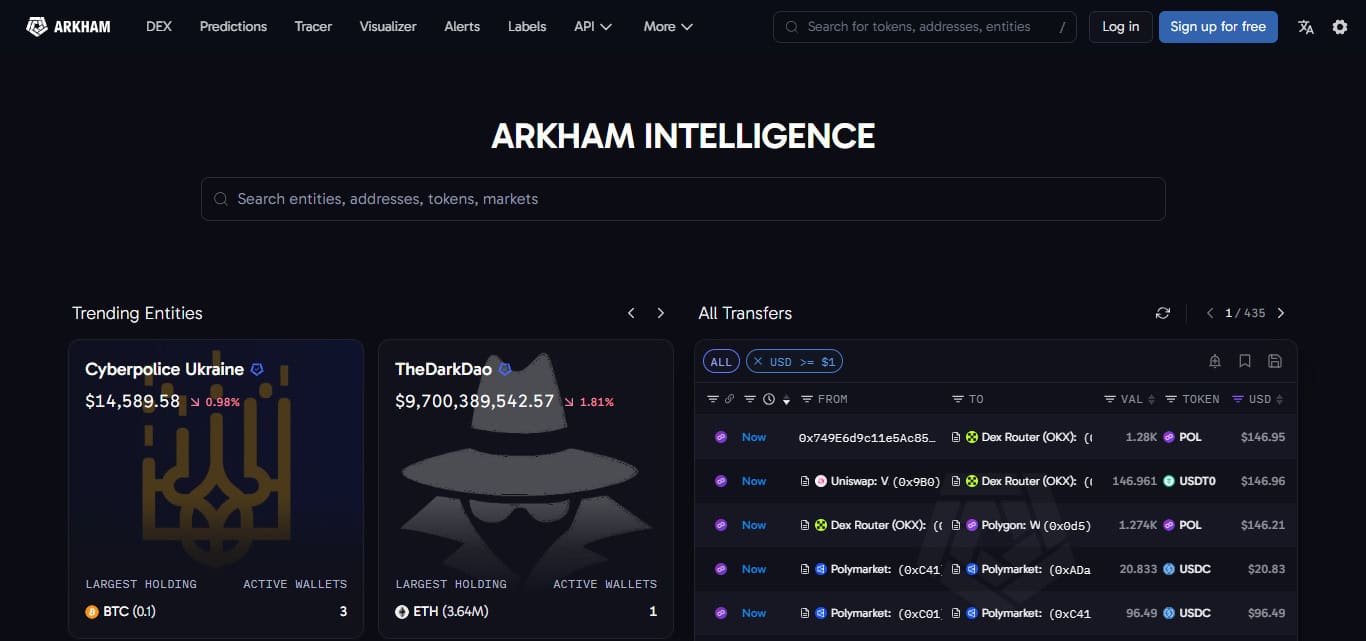Open the TO column filter

tap(957, 399)
